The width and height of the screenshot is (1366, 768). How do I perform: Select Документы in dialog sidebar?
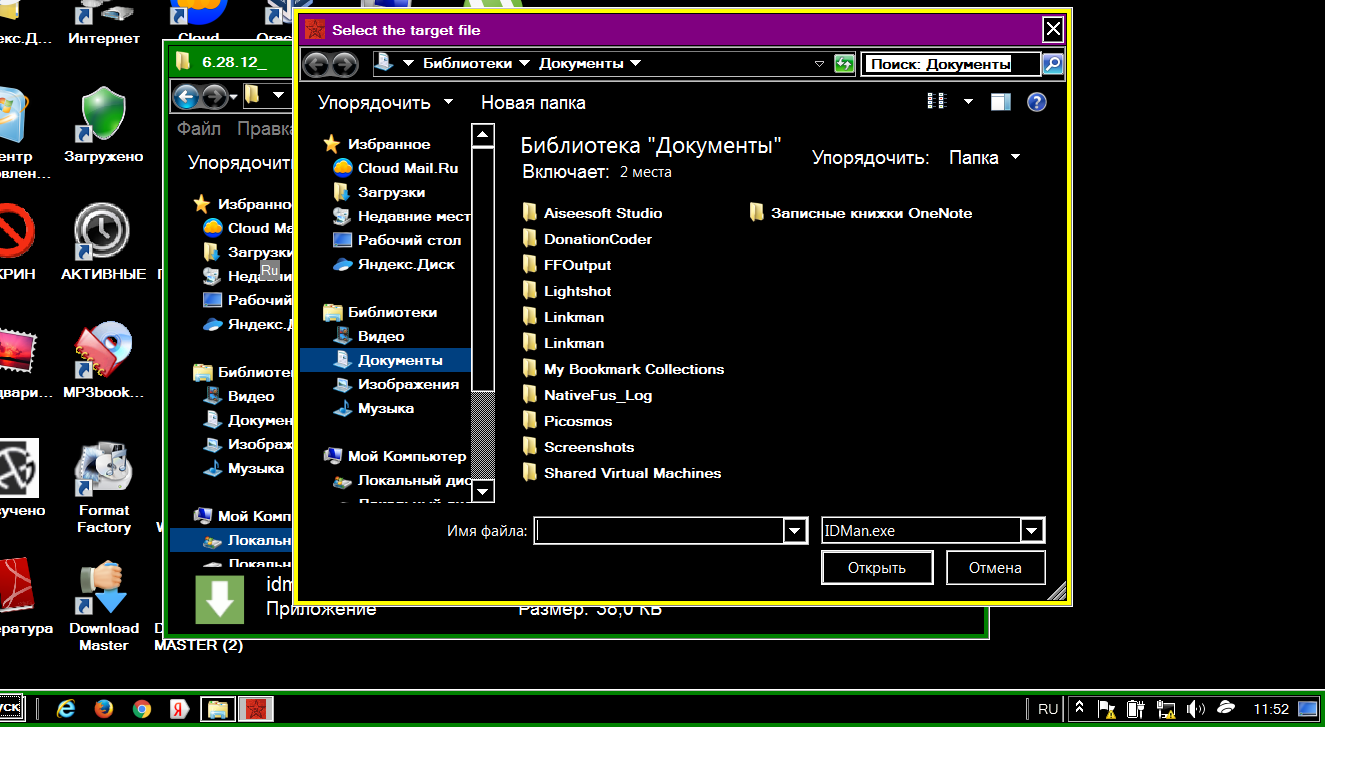point(386,360)
